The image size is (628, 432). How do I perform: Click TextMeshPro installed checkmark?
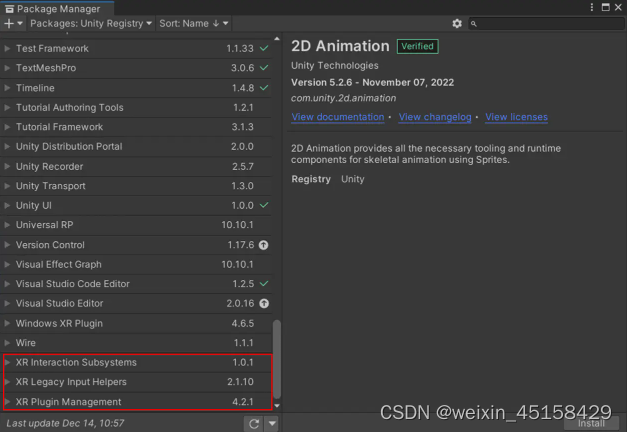pyautogui.click(x=264, y=68)
